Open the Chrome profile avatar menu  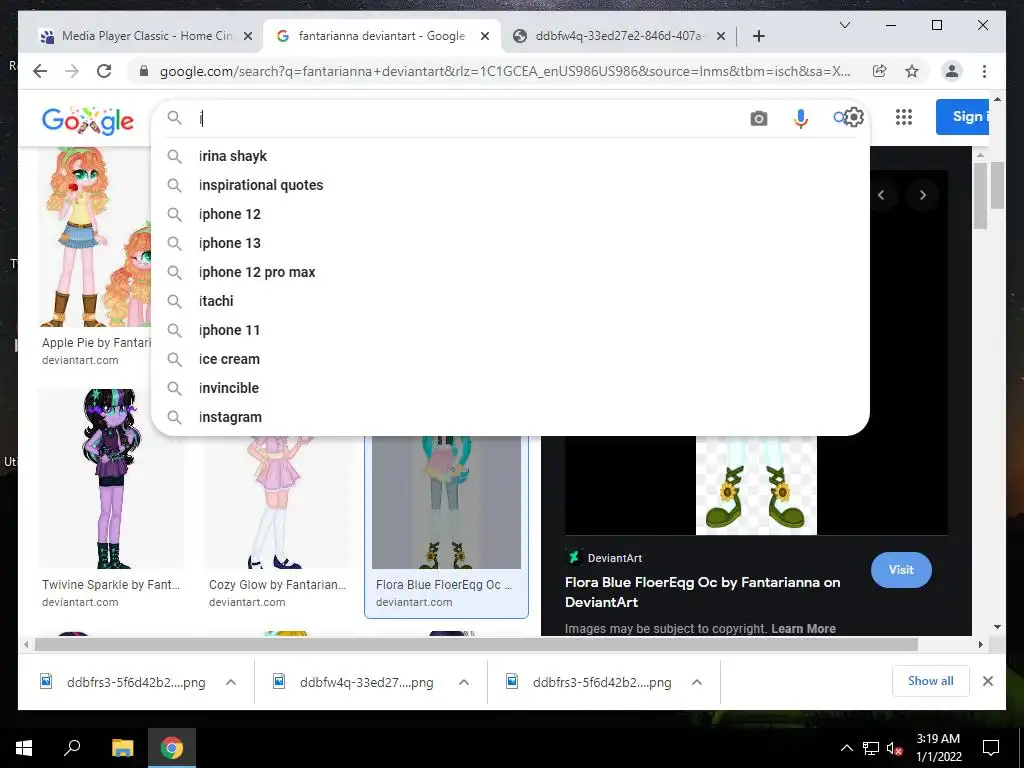coord(952,71)
